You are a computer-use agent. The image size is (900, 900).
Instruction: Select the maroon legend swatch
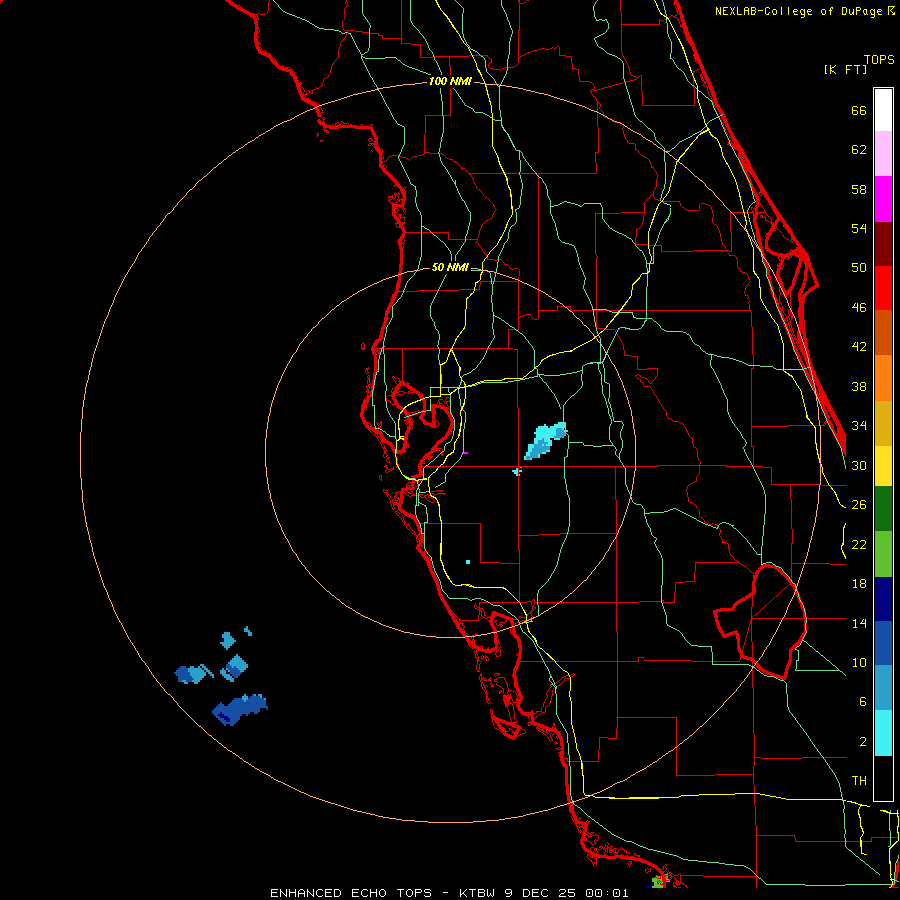point(883,244)
